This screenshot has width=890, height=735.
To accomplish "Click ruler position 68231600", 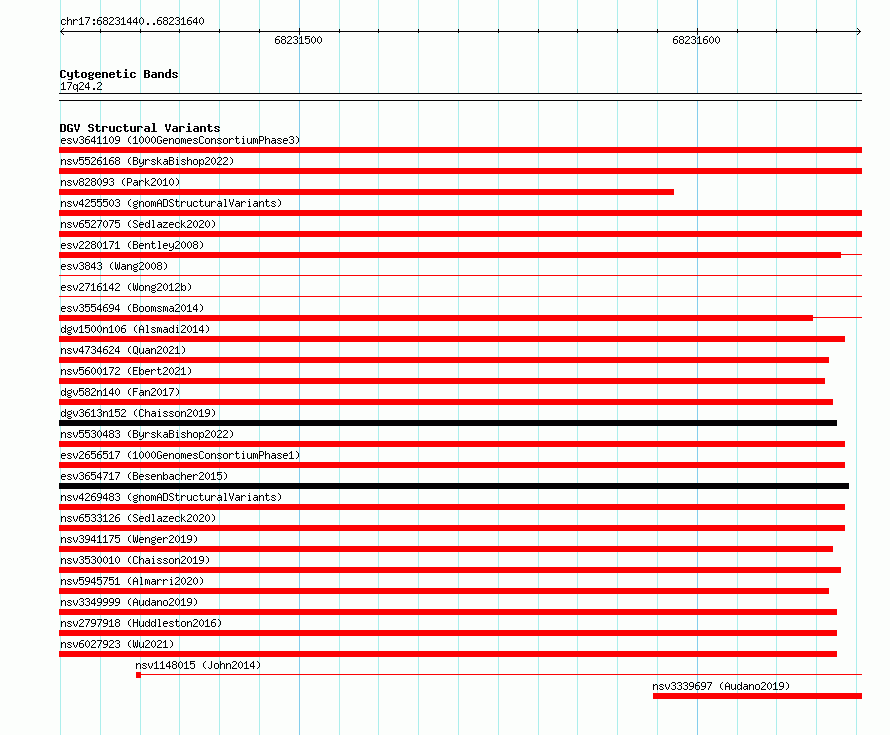I will 696,40.
